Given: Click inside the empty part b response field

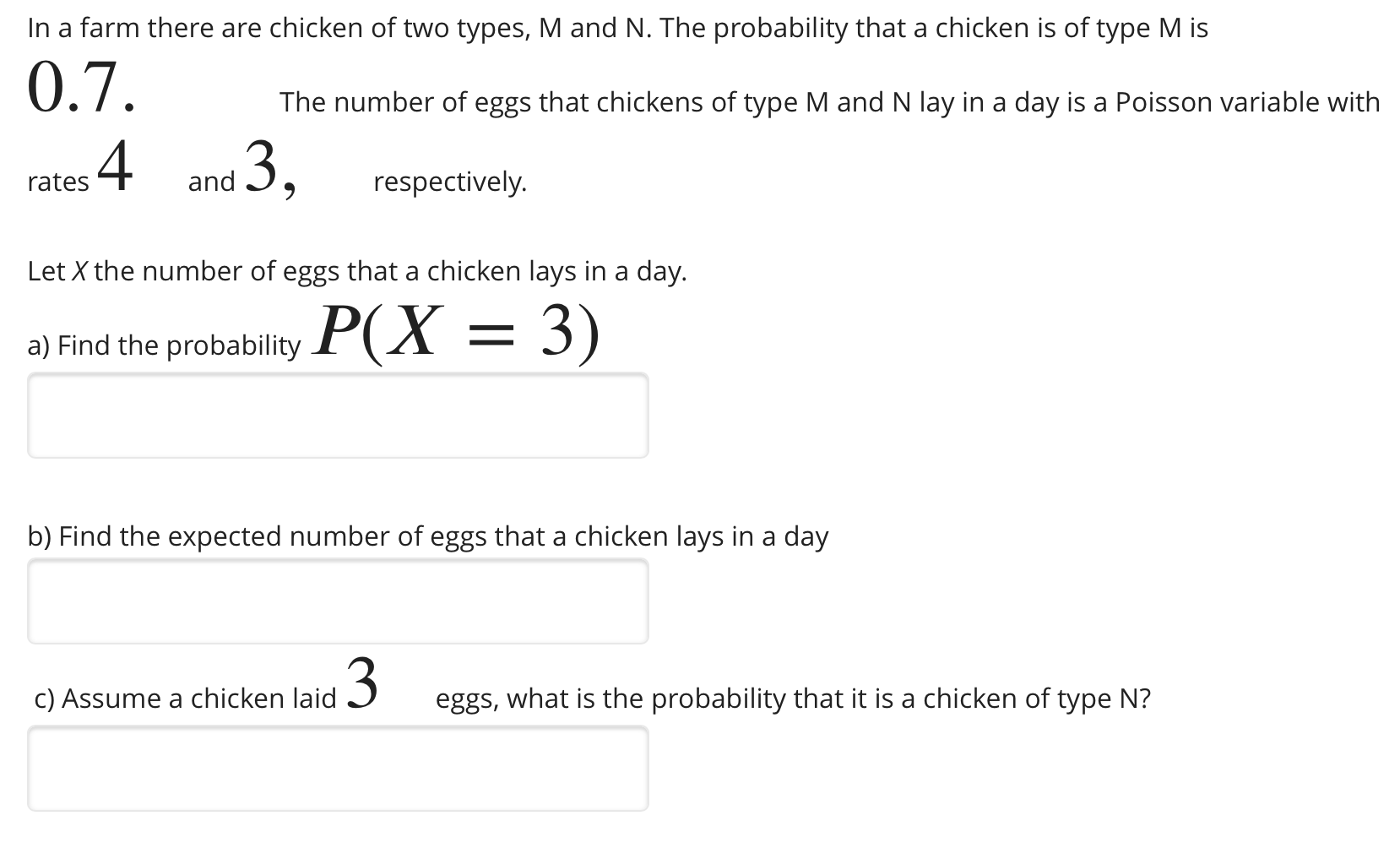Looking at the screenshot, I should coord(338,601).
